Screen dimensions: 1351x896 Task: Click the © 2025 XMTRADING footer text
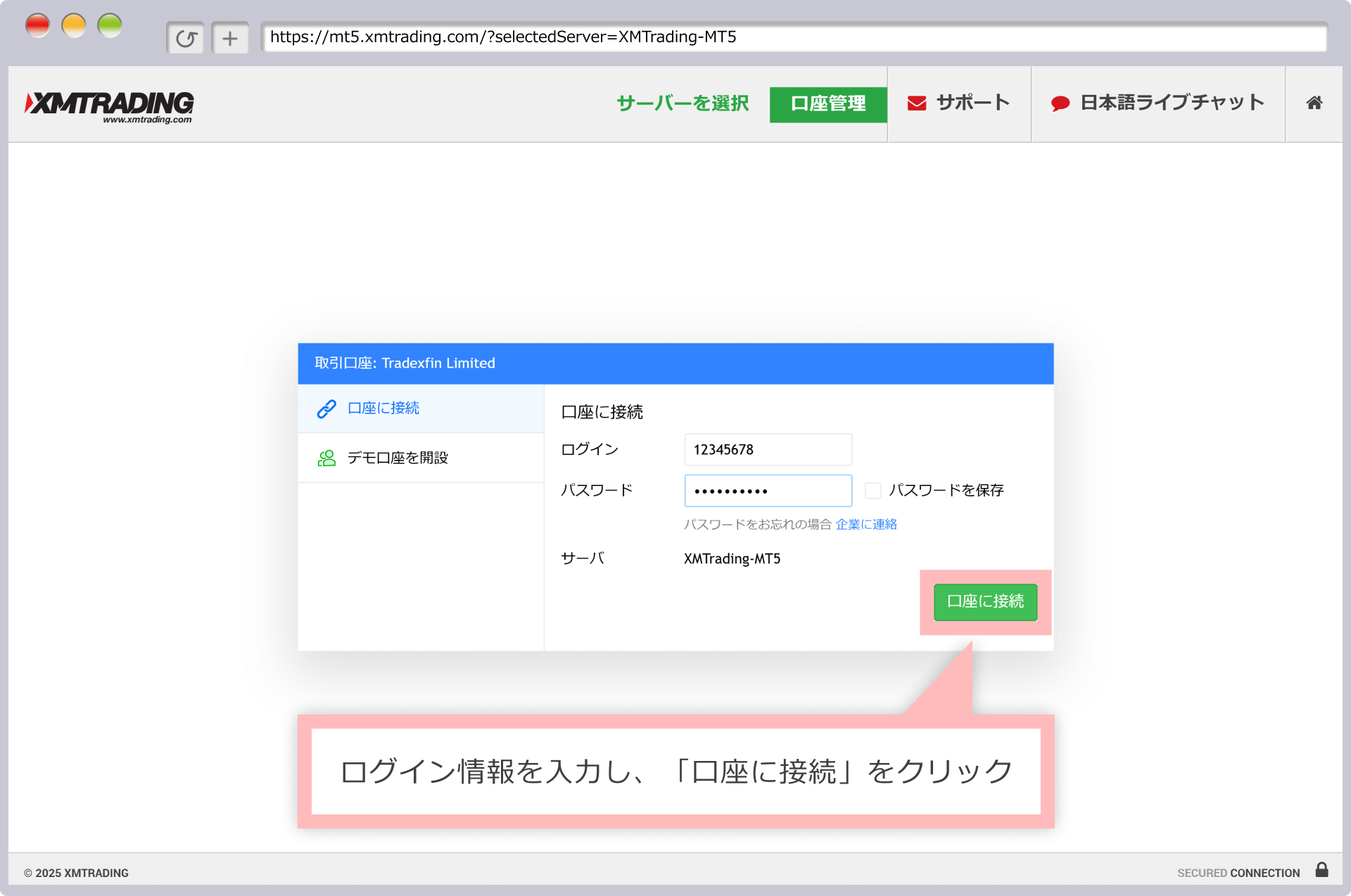76,873
